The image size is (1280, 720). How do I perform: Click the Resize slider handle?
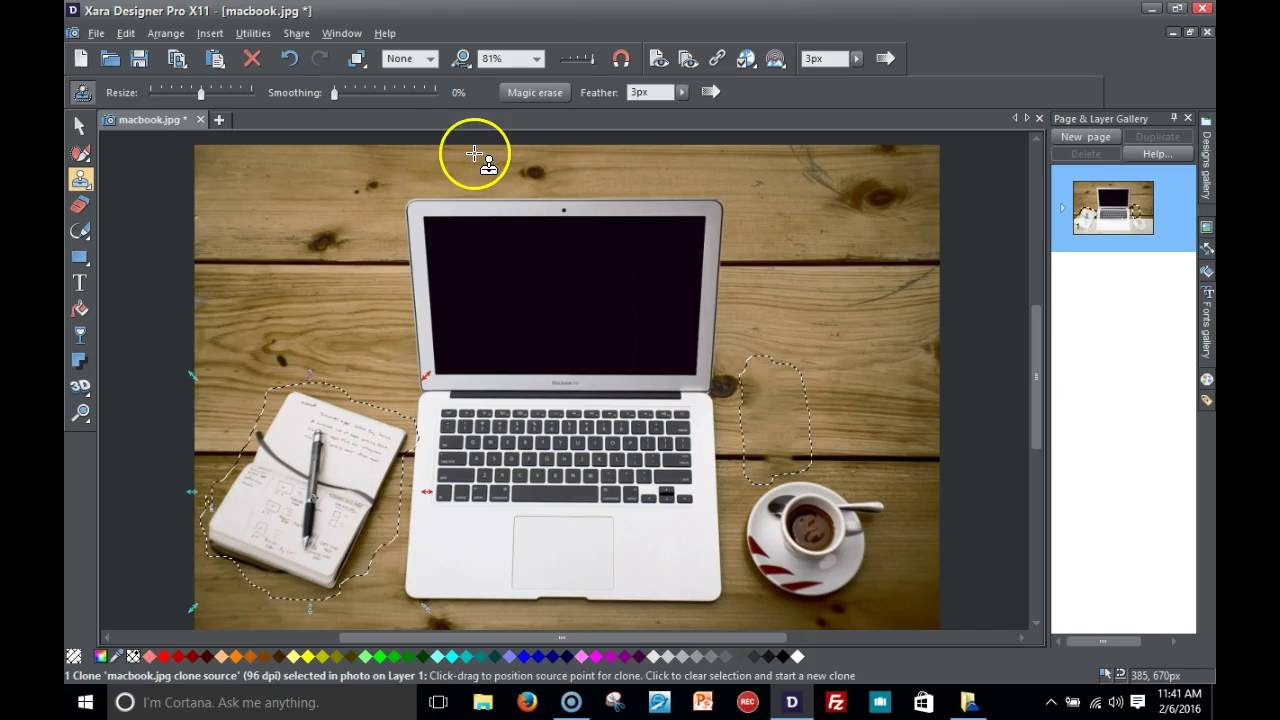pyautogui.click(x=201, y=93)
